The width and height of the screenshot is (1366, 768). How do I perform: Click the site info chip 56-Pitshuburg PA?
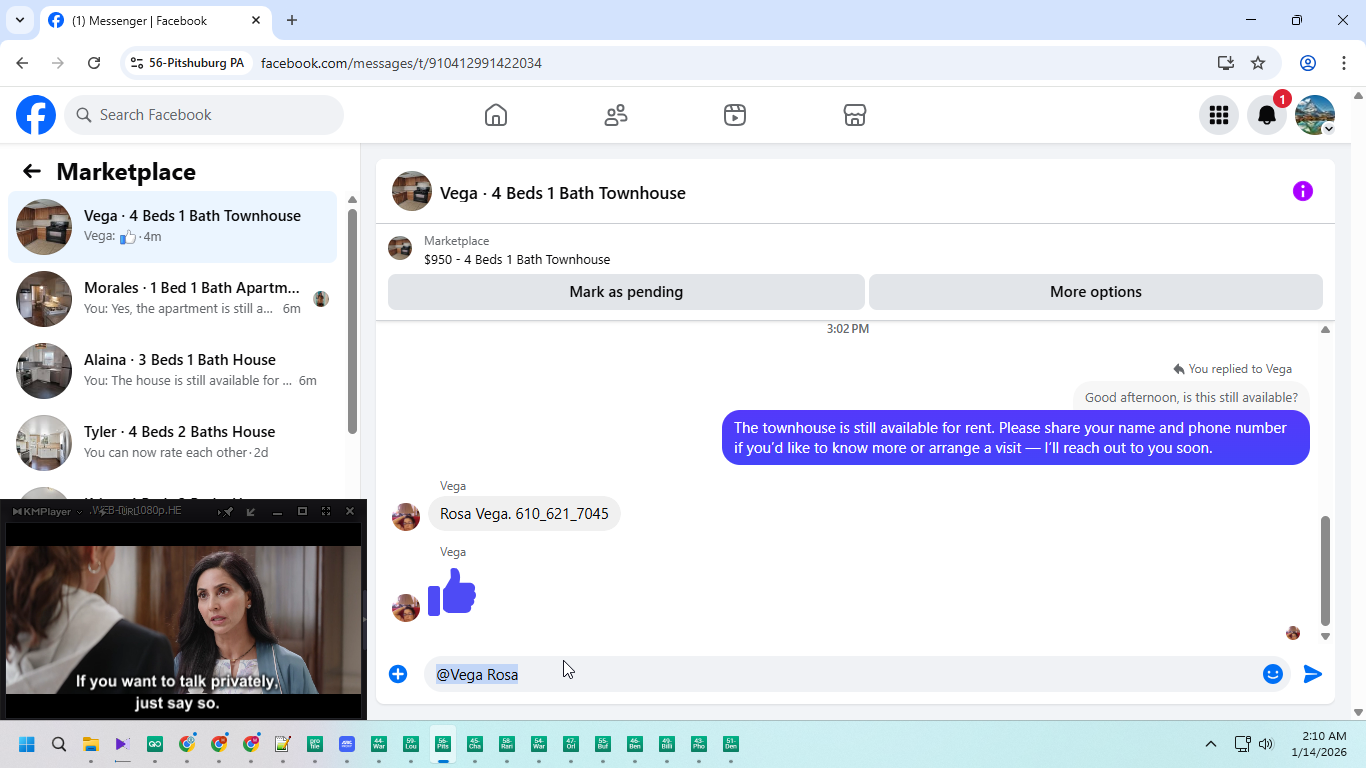[x=187, y=63]
